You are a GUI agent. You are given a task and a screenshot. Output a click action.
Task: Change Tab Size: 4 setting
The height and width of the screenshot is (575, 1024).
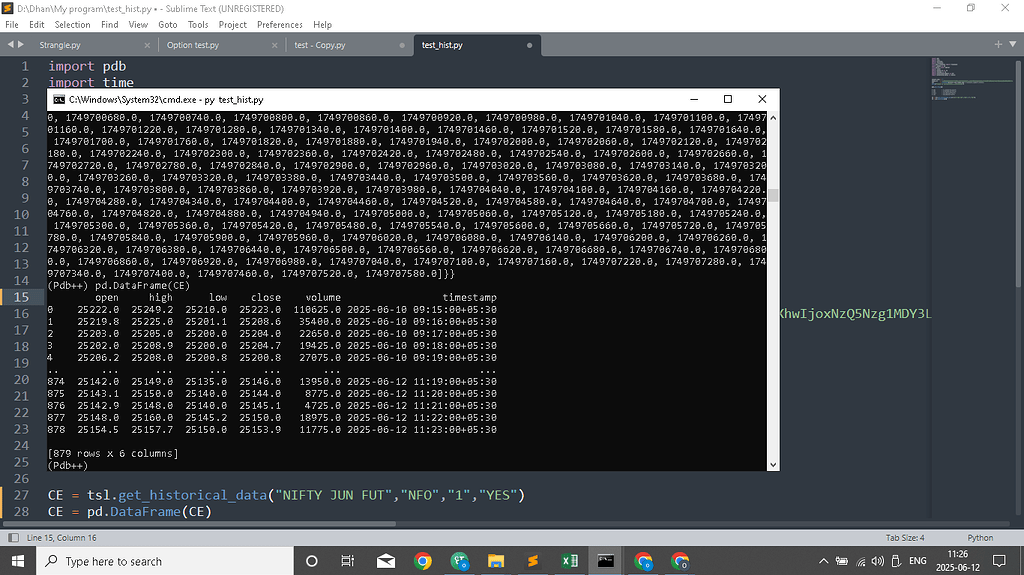(905, 538)
